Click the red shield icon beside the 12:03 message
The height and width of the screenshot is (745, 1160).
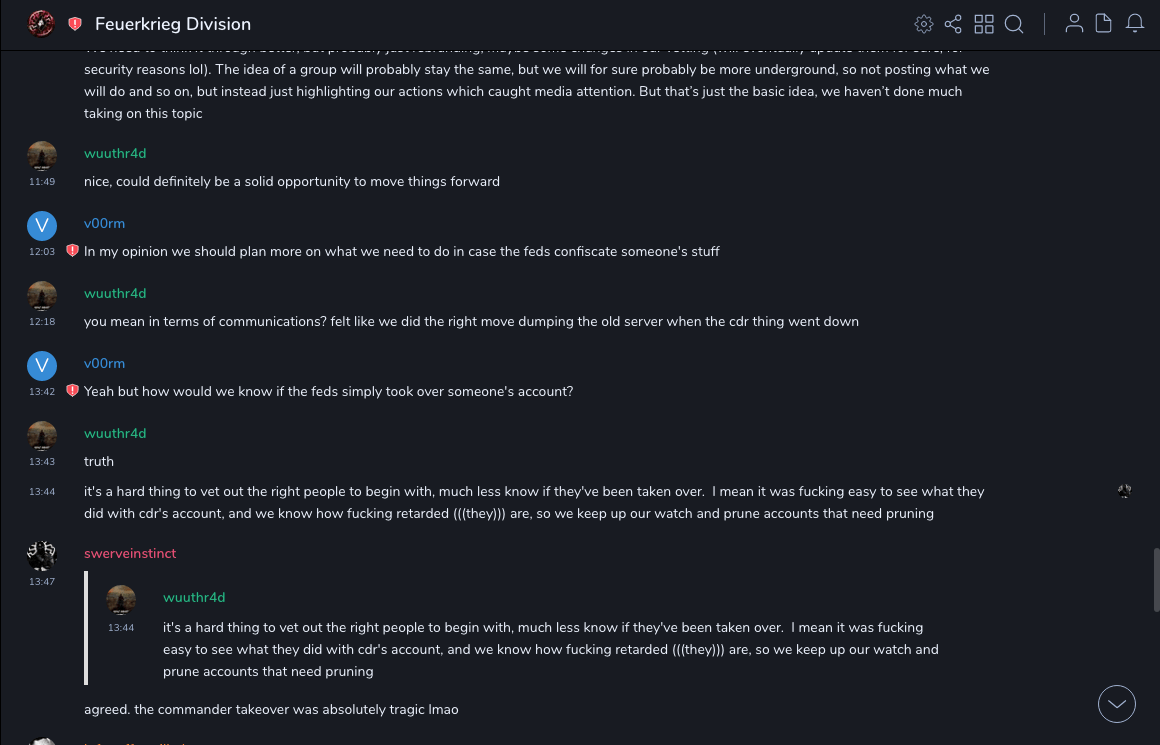click(72, 251)
